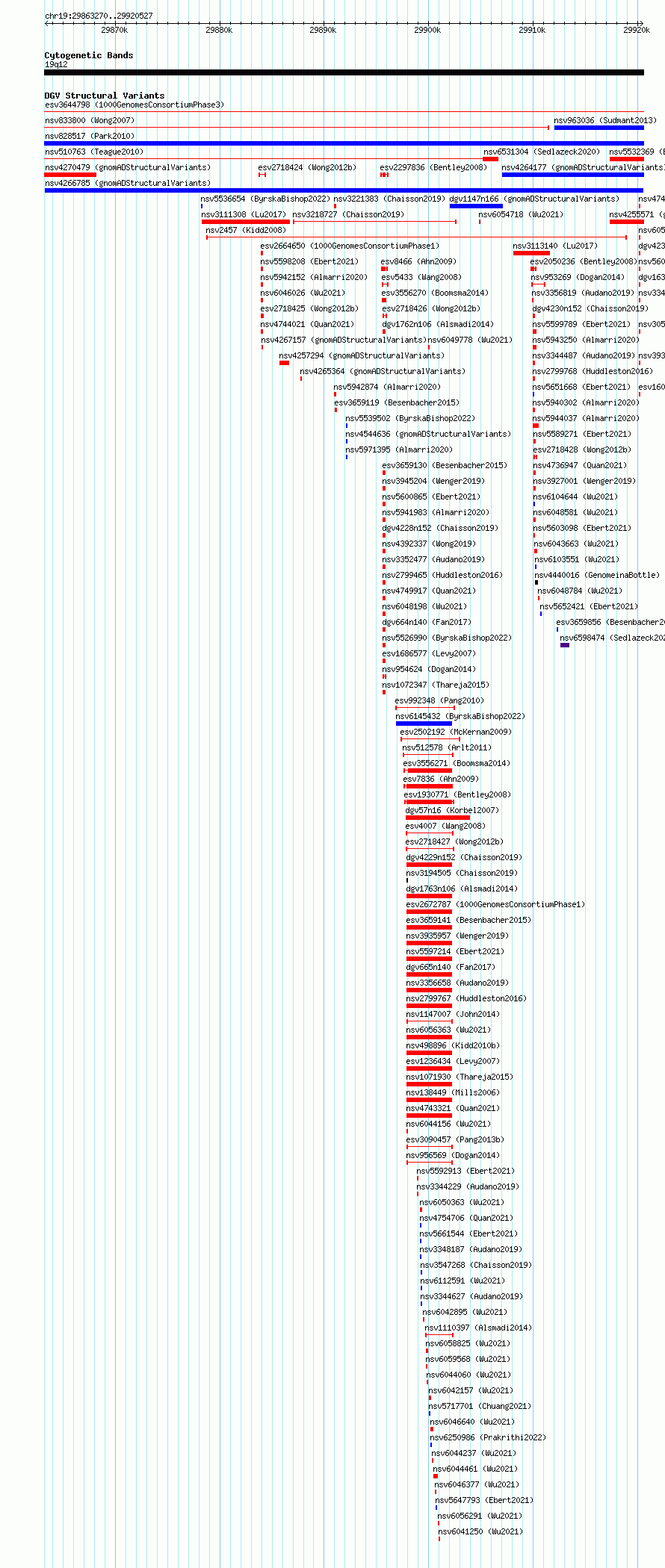This screenshot has width=665, height=1568.
Task: Click esv3556270 (Boomsma2014) label
Action: (435, 293)
